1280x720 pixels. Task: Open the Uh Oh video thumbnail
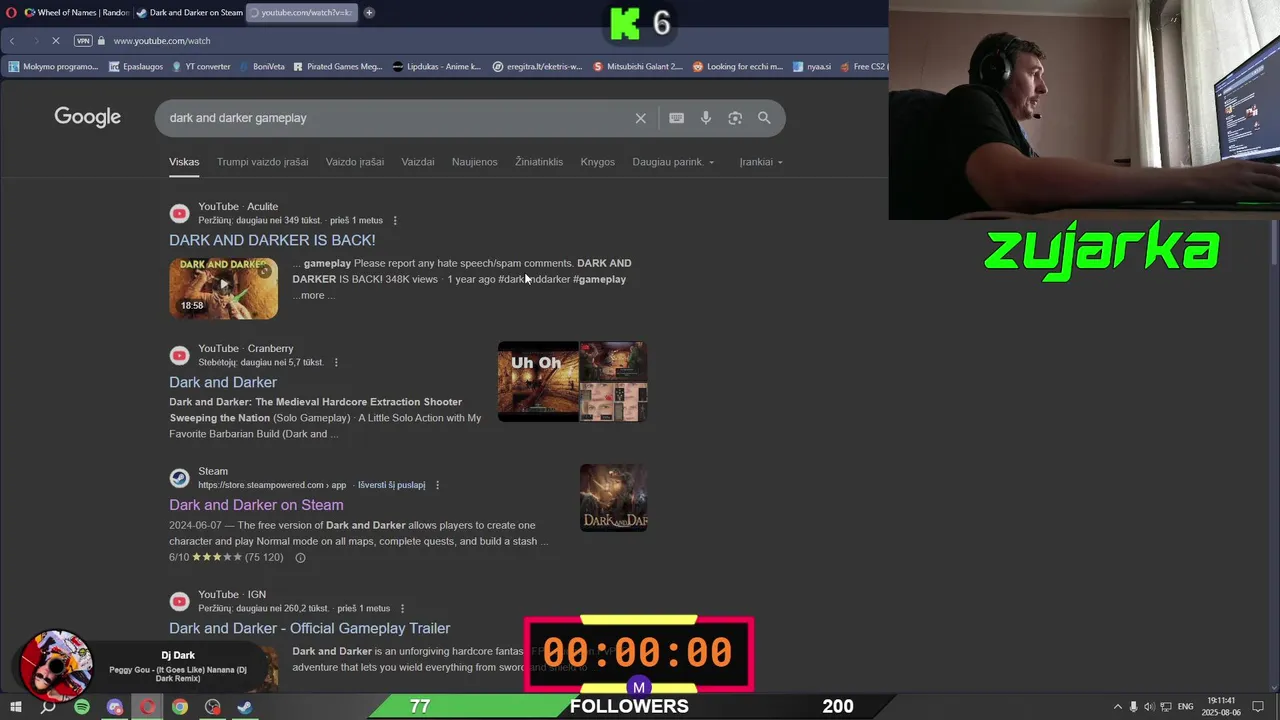click(538, 381)
